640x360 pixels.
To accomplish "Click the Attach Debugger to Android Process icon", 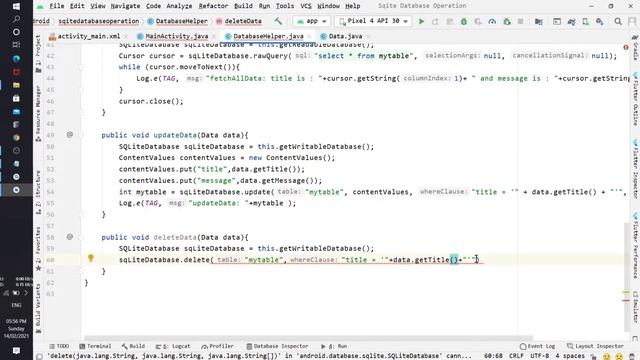I will coord(507,21).
